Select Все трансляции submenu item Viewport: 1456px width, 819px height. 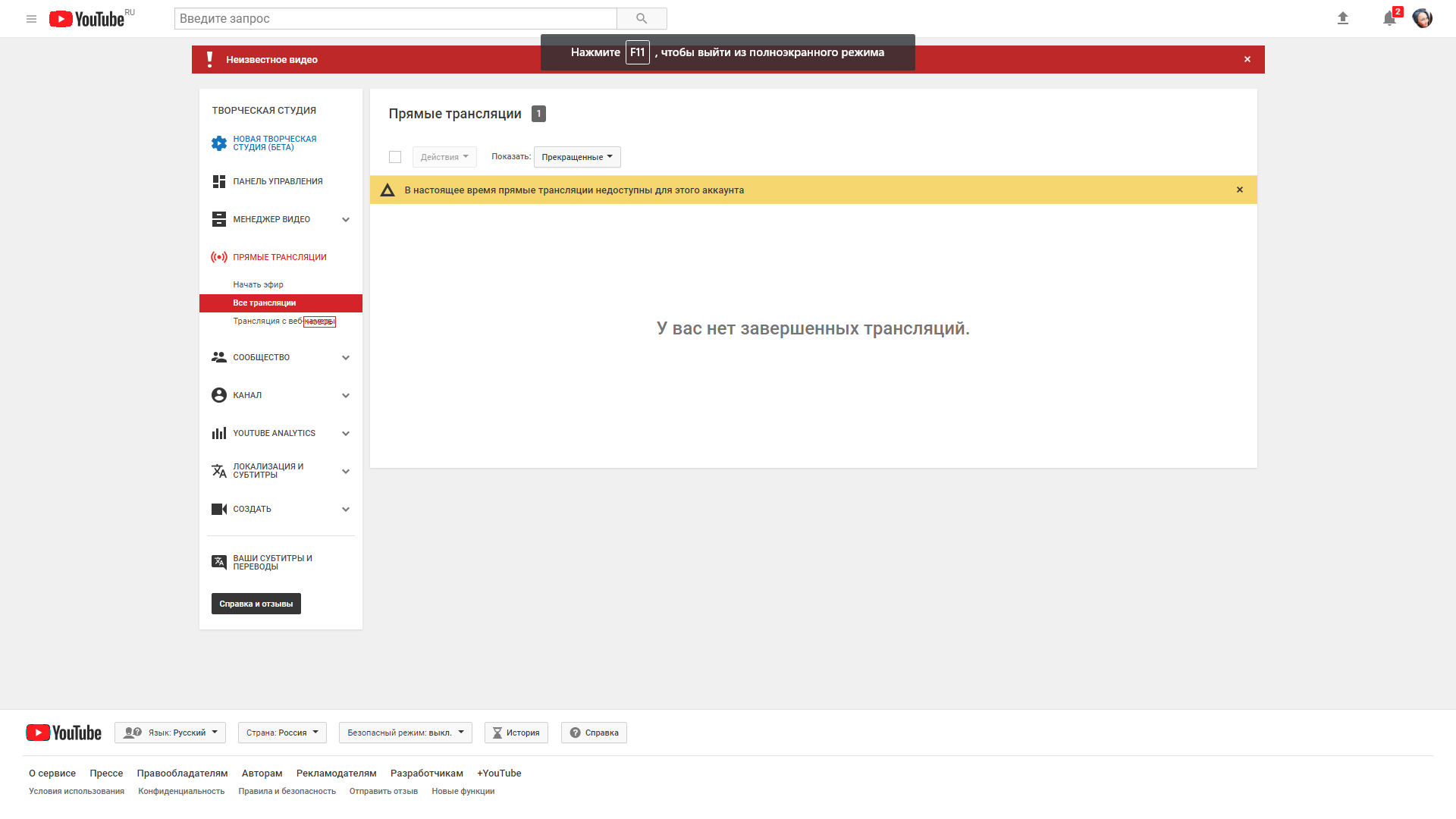(281, 303)
